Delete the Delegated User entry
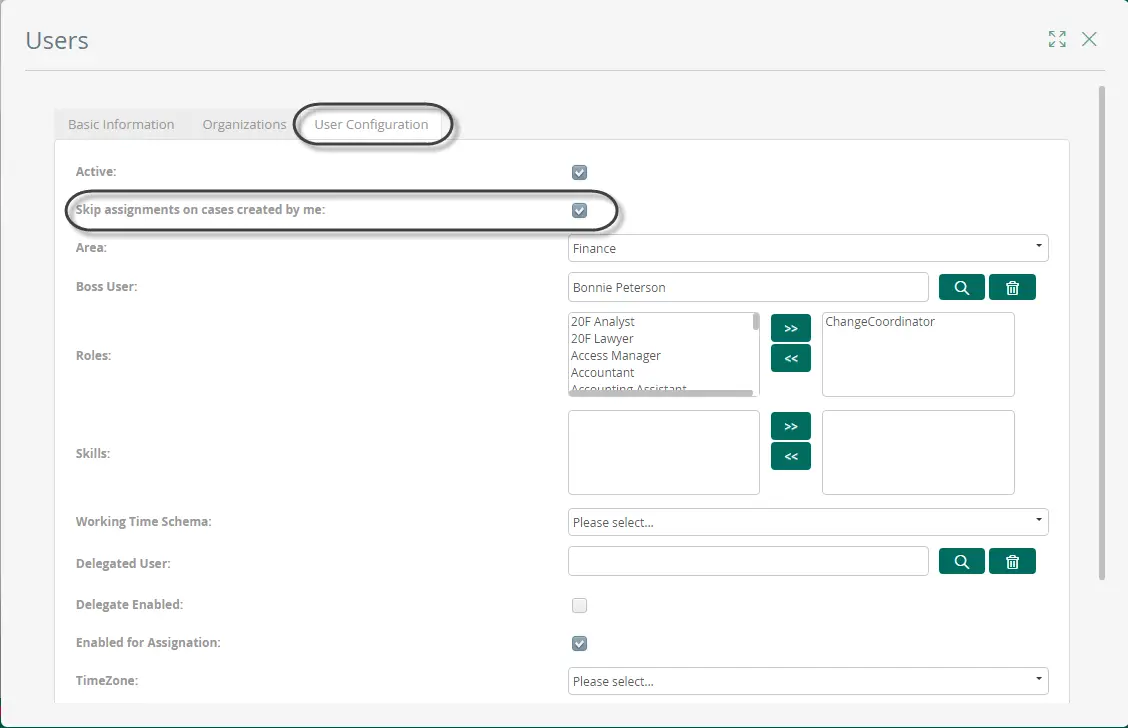This screenshot has height=728, width=1128. (x=1012, y=561)
